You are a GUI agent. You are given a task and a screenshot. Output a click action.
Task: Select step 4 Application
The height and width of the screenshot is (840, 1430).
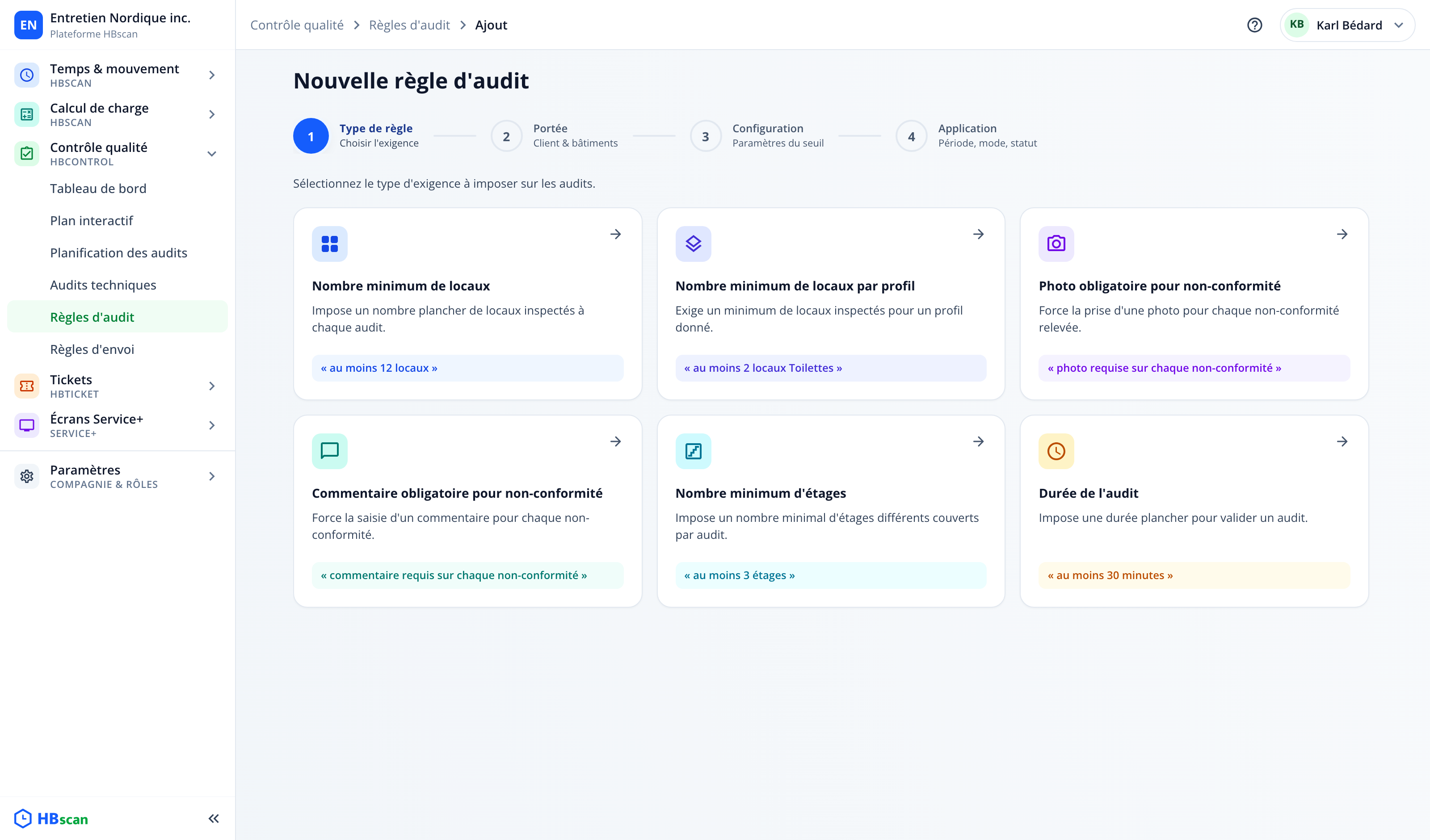(966, 136)
